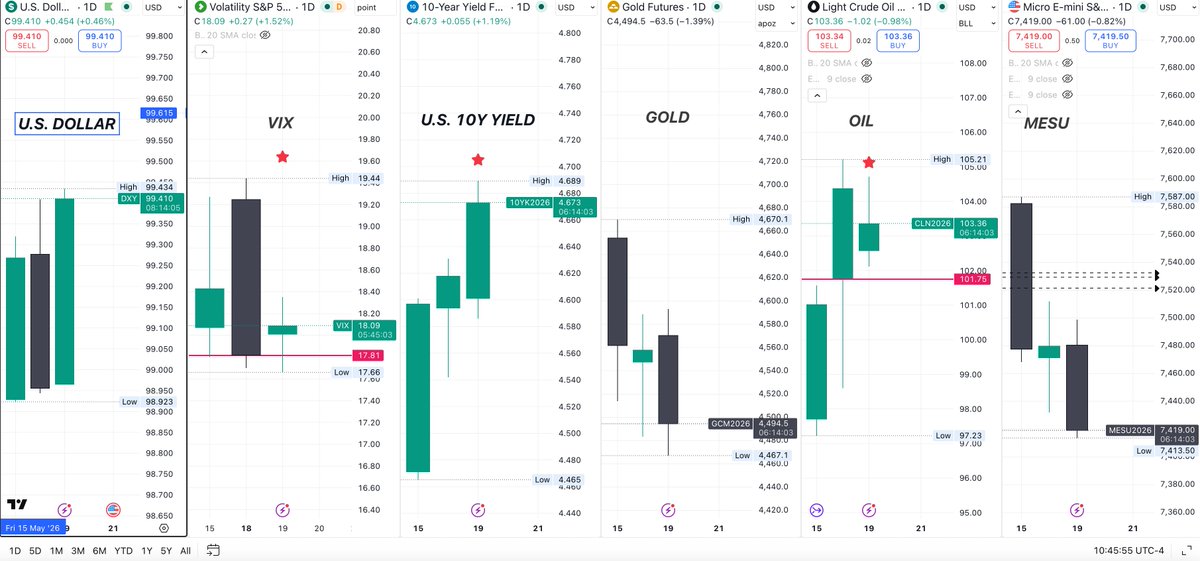1200x561 pixels.
Task: Open the go-to-date calendar icon
Action: 214,550
